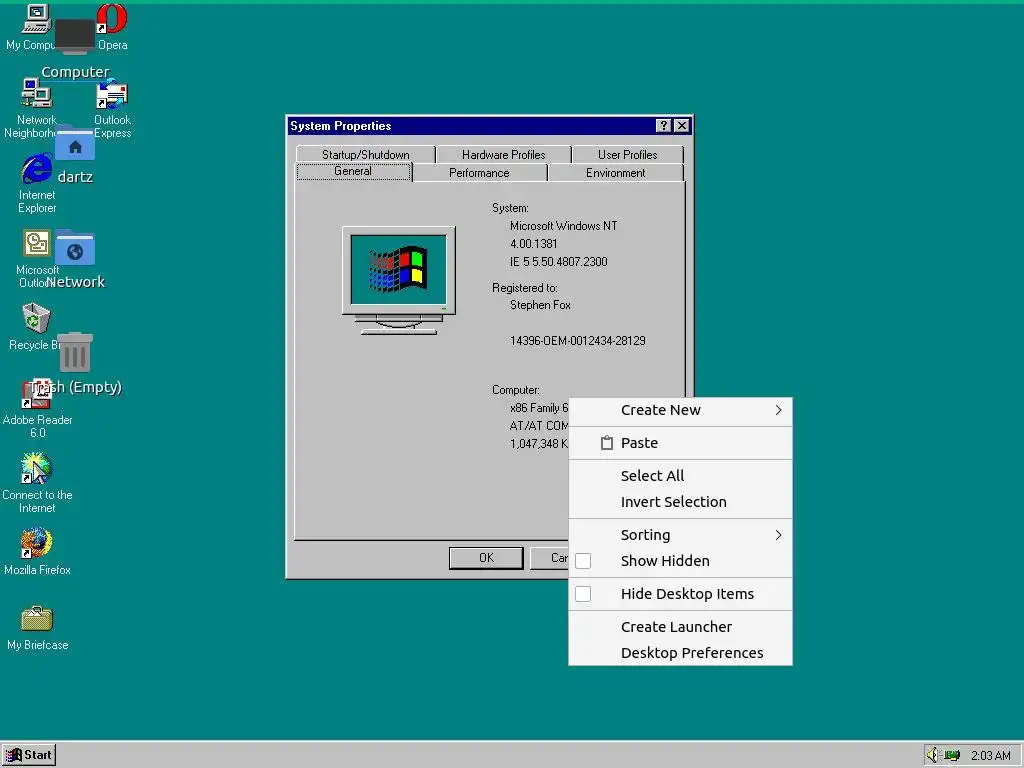Image resolution: width=1024 pixels, height=768 pixels.
Task: Open Network Neighborhood icon
Action: coord(37,93)
